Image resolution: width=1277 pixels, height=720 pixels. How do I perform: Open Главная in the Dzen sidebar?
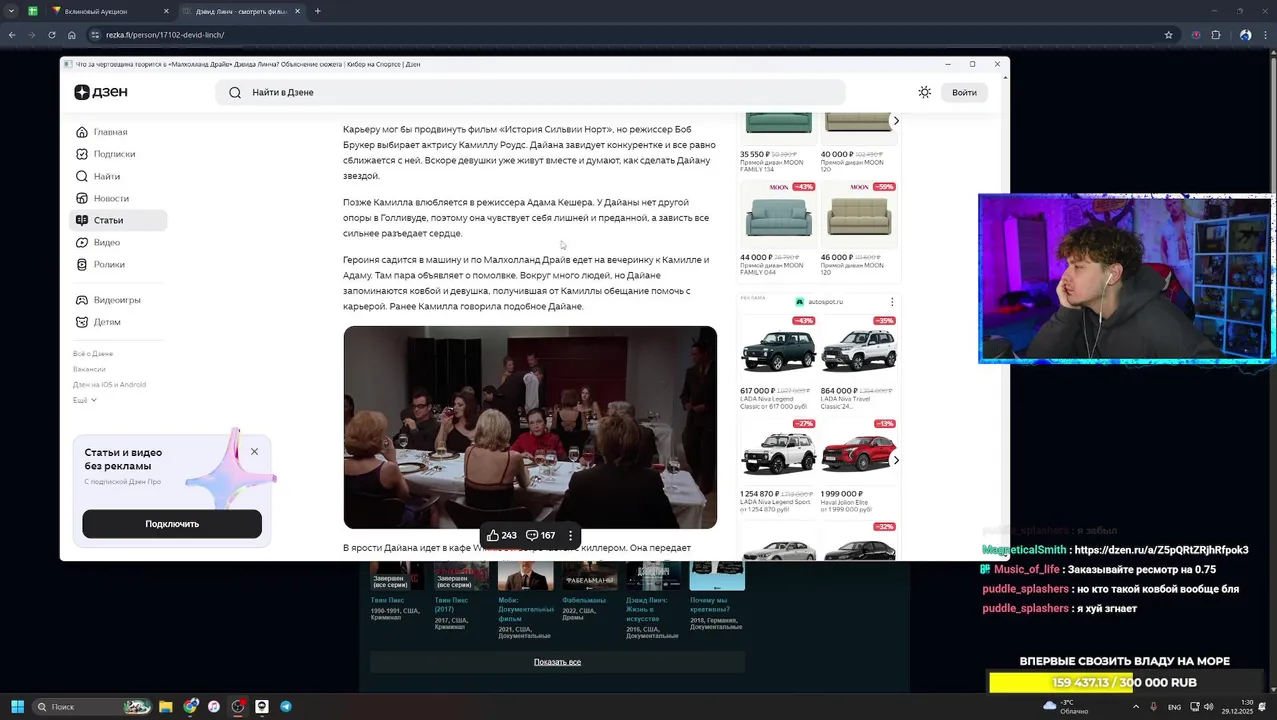[x=110, y=132]
